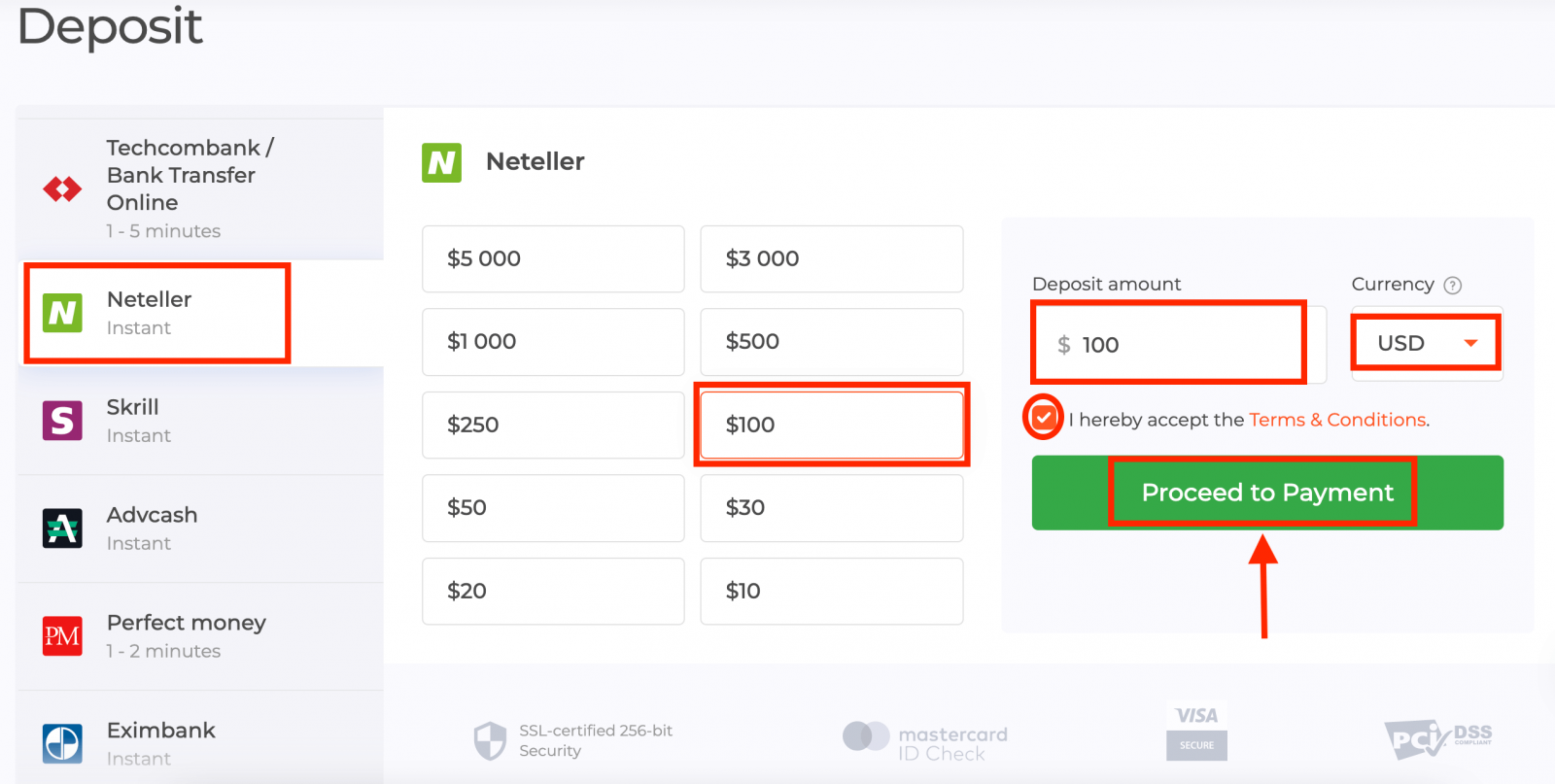This screenshot has width=1555, height=784.
Task: Click the Deposit amount input field
Action: point(1176,345)
